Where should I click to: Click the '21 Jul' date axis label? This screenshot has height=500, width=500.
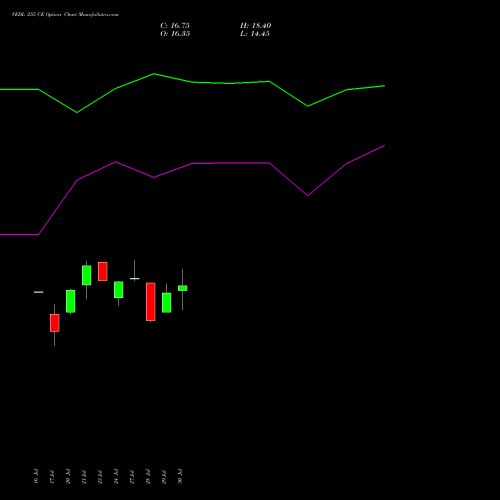pos(84,477)
